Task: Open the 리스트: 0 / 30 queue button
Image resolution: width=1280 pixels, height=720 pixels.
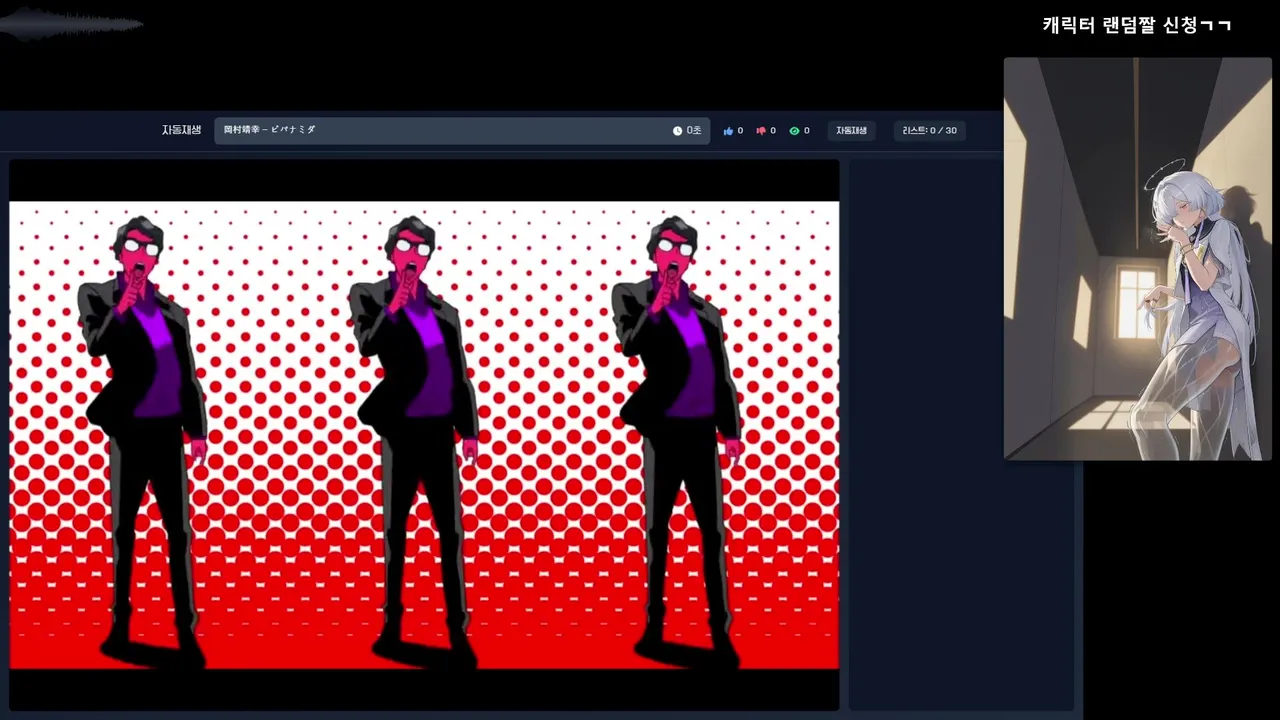Action: pyautogui.click(x=929, y=131)
